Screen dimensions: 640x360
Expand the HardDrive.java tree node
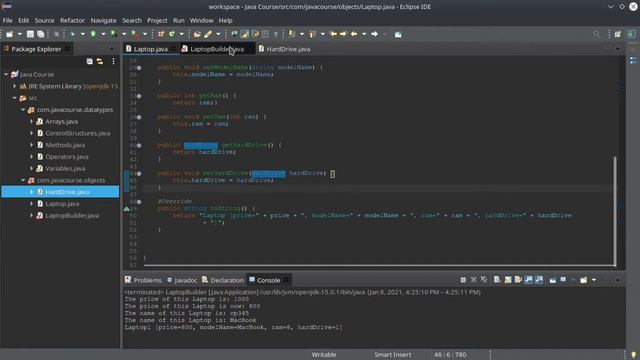point(31,192)
